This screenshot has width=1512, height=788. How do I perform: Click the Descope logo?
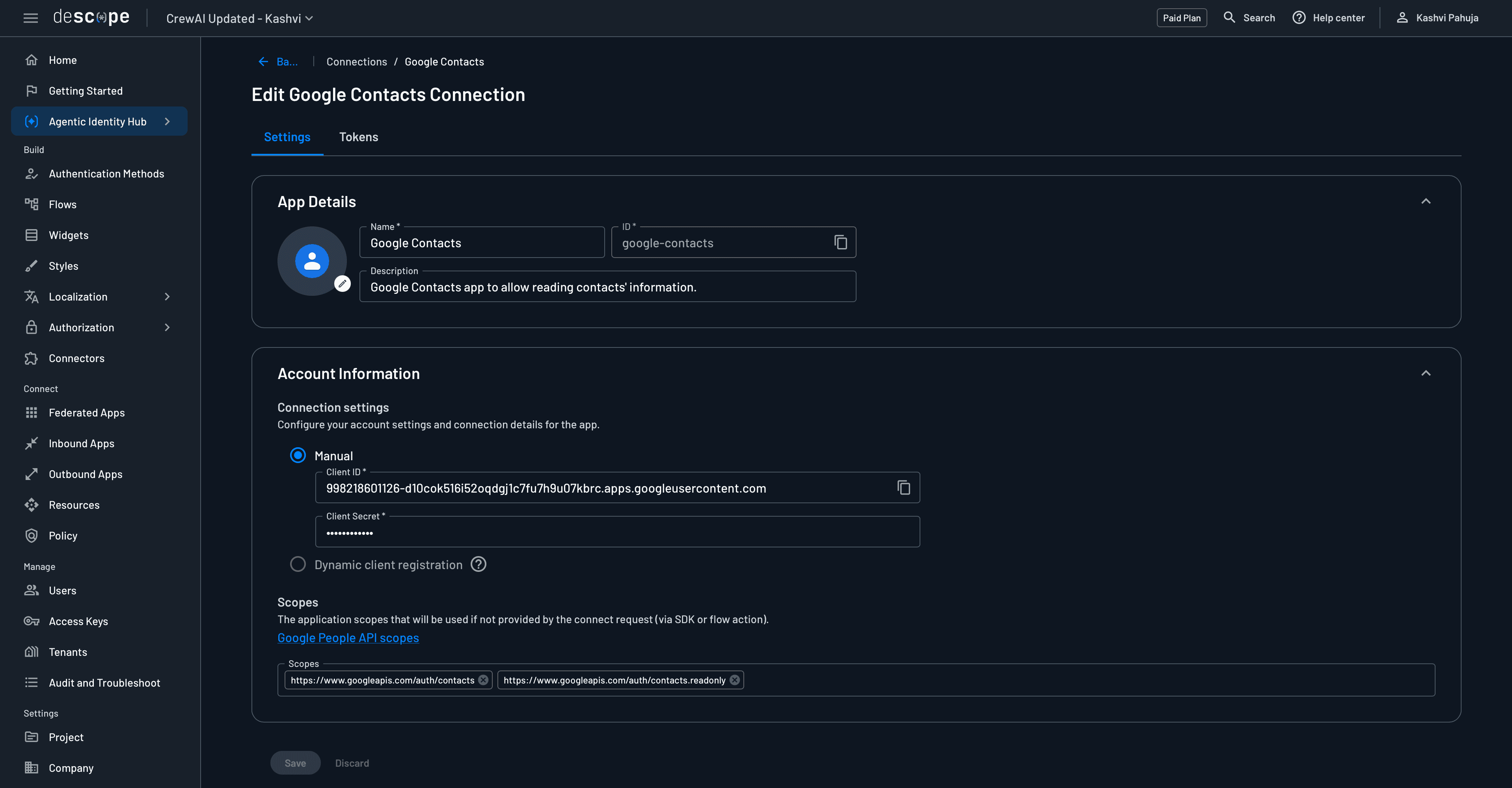(x=91, y=18)
